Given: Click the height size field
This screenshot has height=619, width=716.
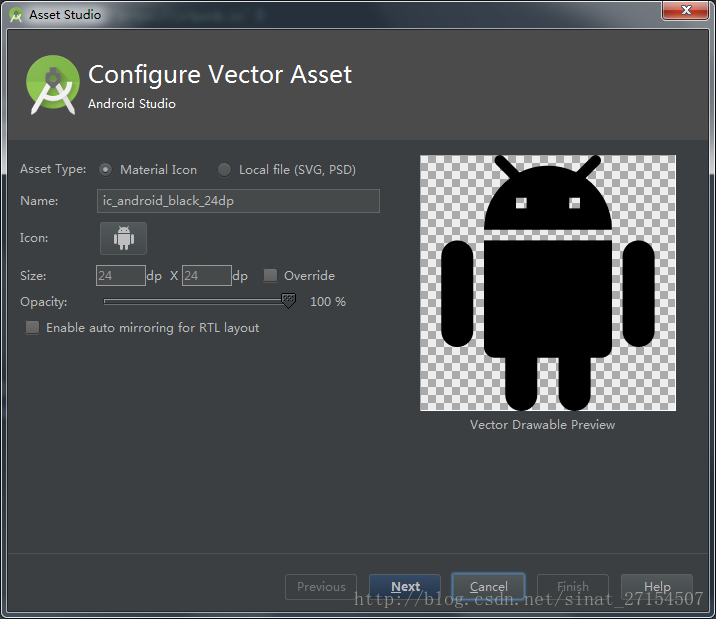Looking at the screenshot, I should click(206, 276).
